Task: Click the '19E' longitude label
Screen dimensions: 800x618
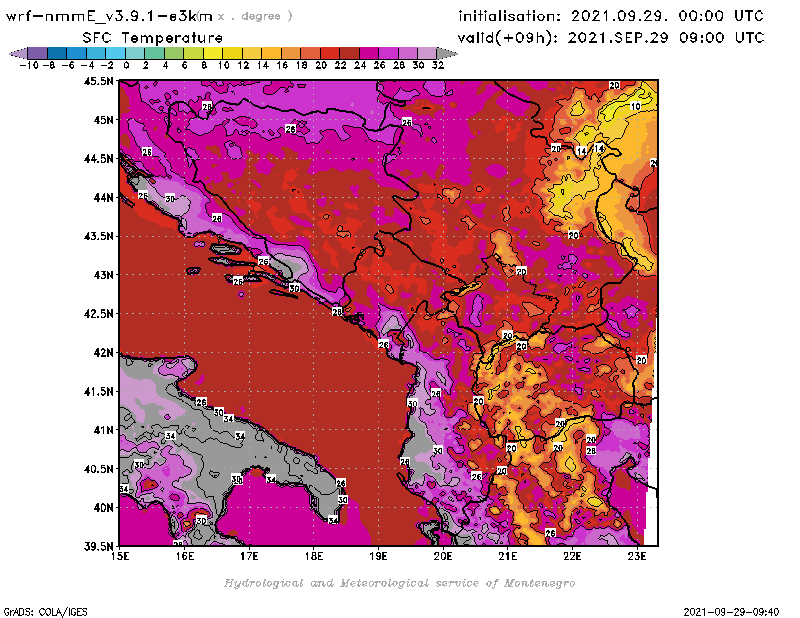Action: click(x=378, y=556)
